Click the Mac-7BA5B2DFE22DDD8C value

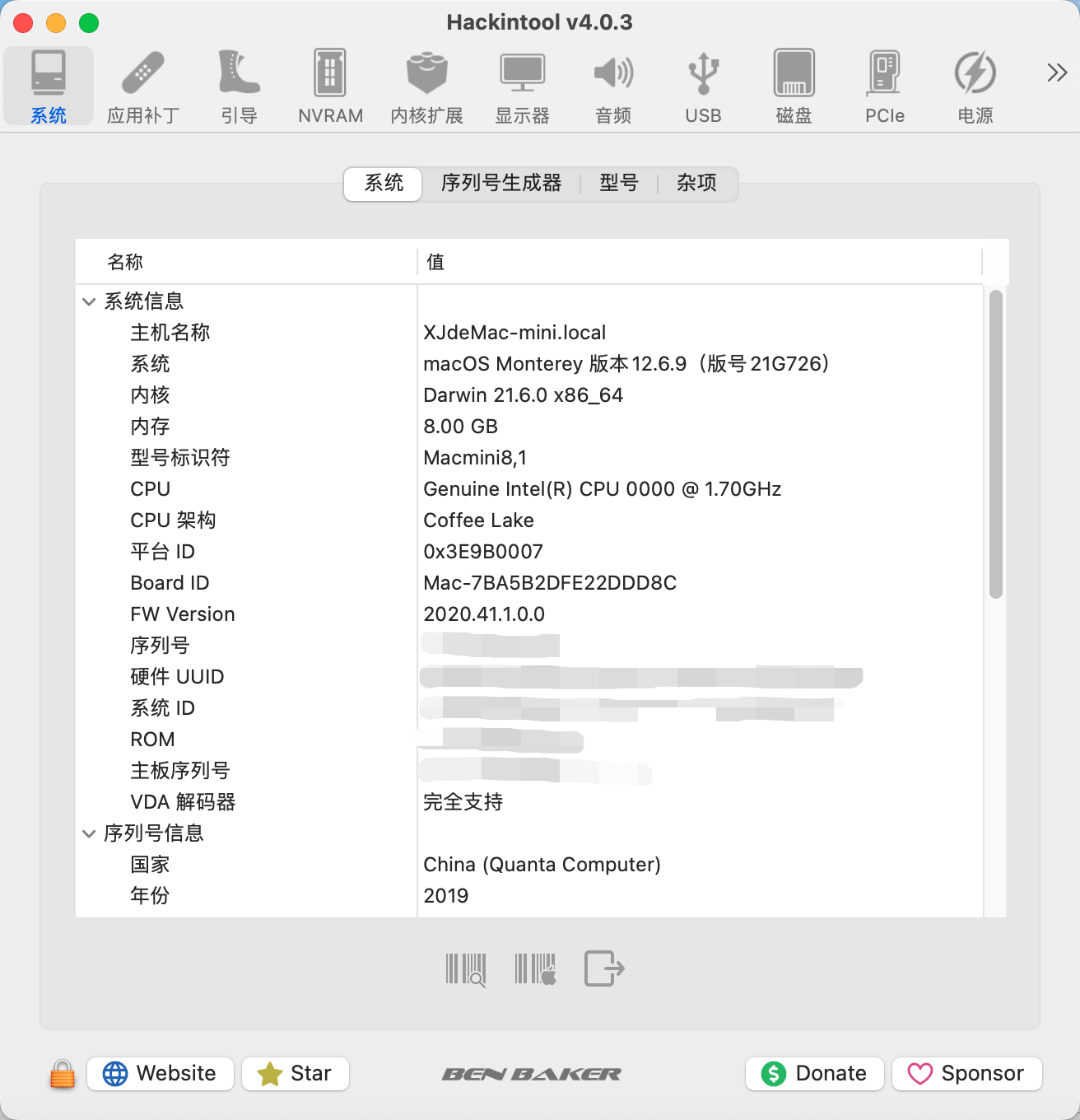tap(550, 583)
